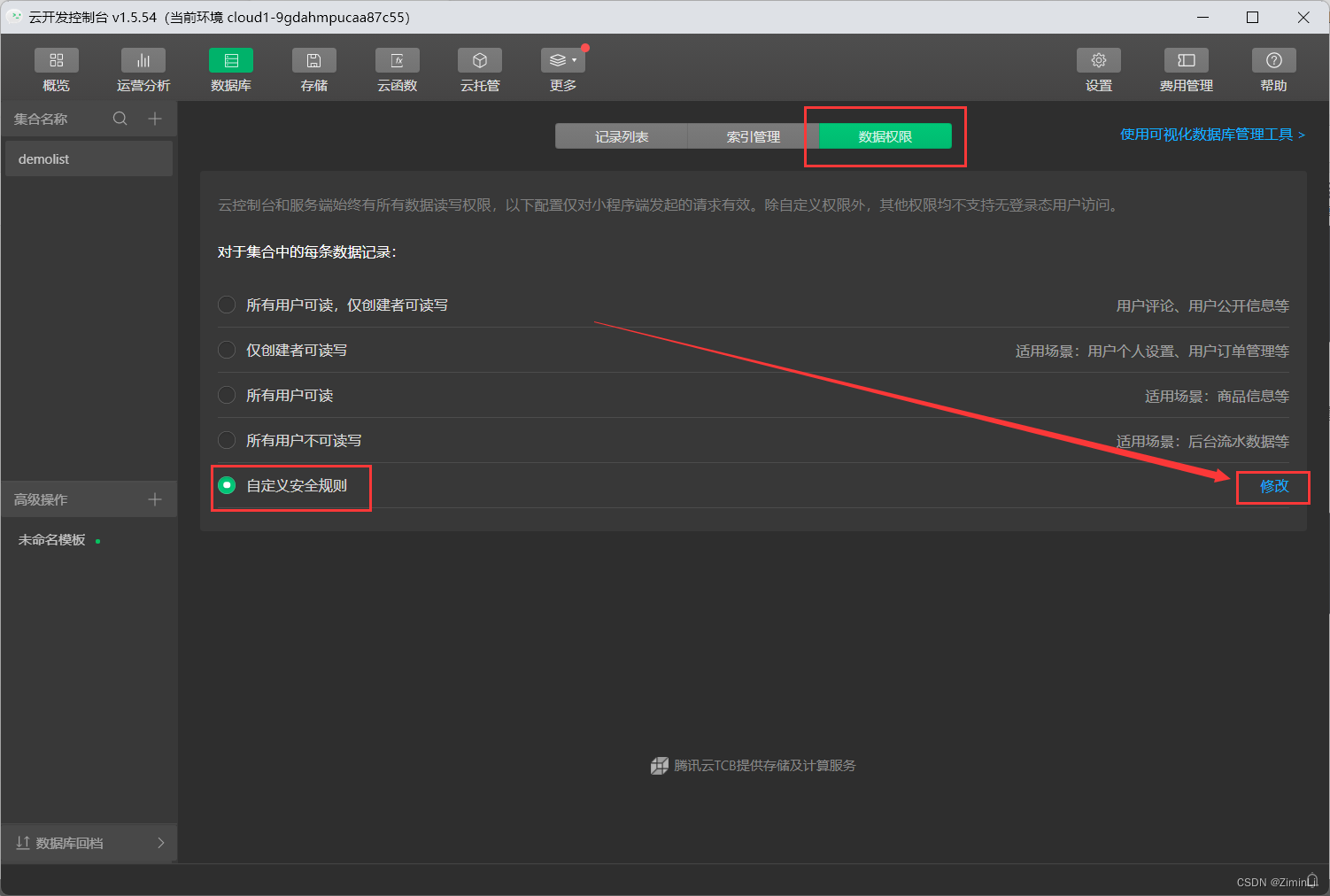Select 所有用户不可读写 radio option
Viewport: 1330px width, 896px height.
(227, 440)
